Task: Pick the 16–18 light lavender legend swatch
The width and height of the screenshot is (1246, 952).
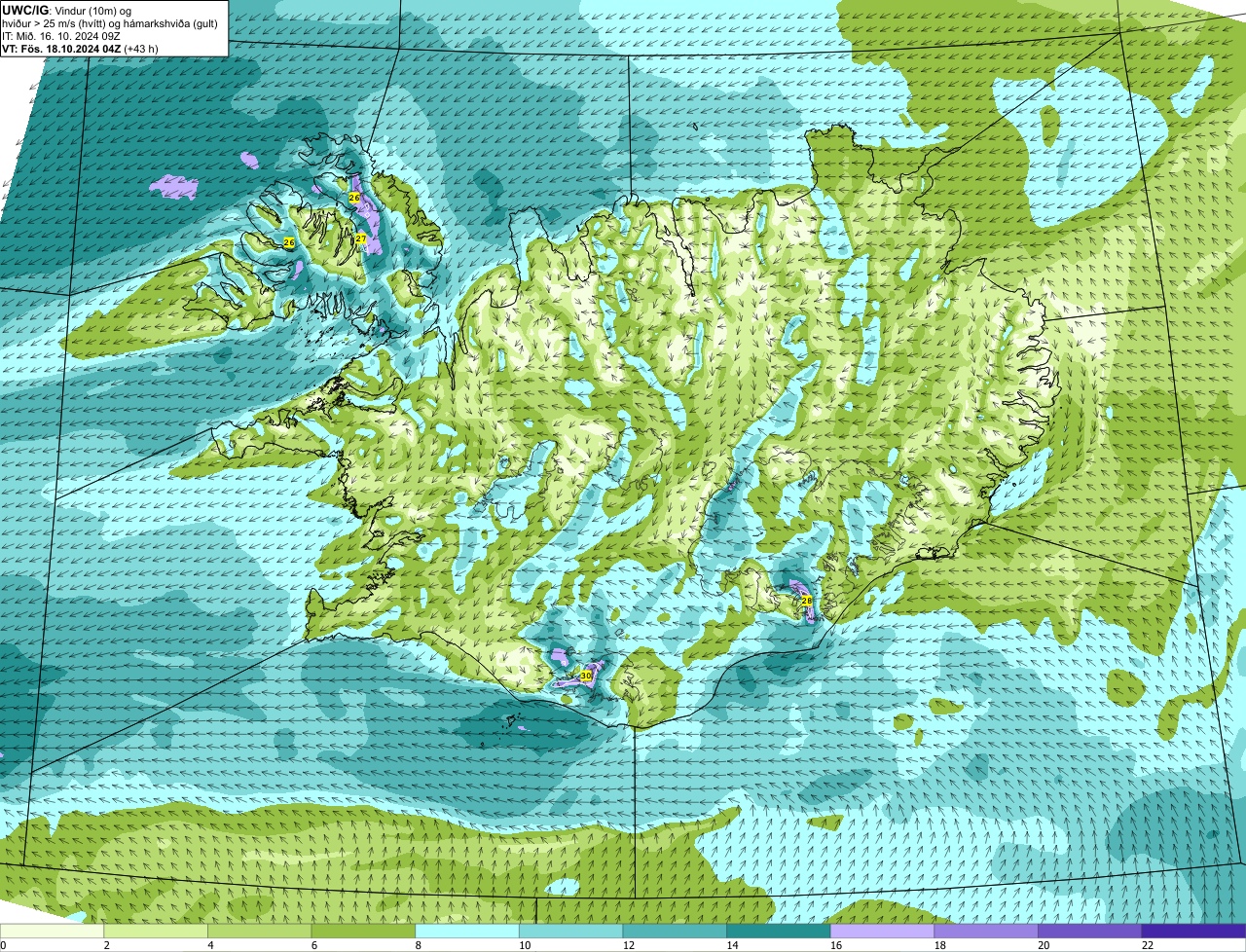Action: [x=882, y=931]
